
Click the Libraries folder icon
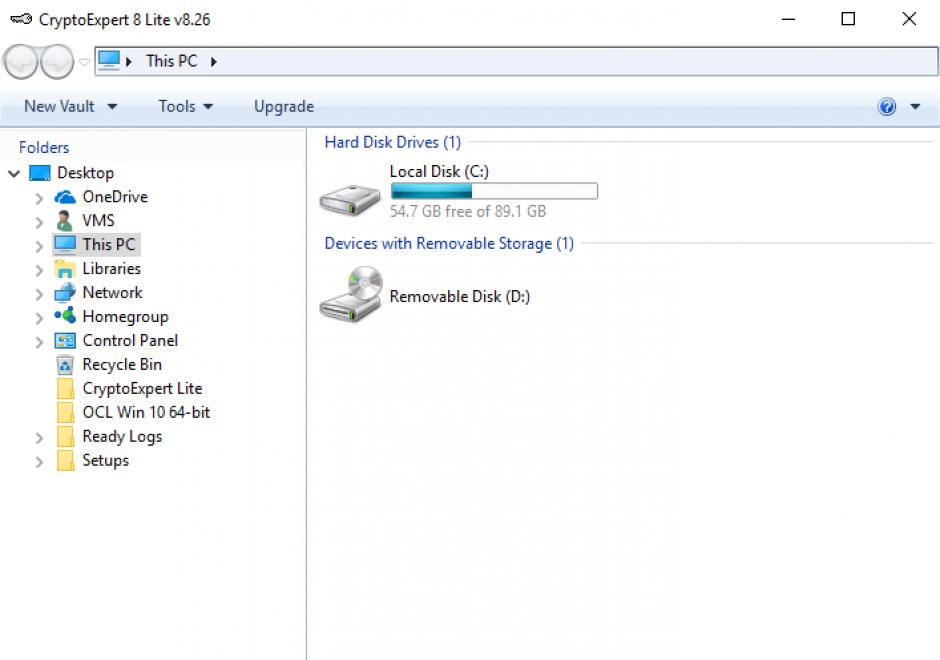pos(65,269)
